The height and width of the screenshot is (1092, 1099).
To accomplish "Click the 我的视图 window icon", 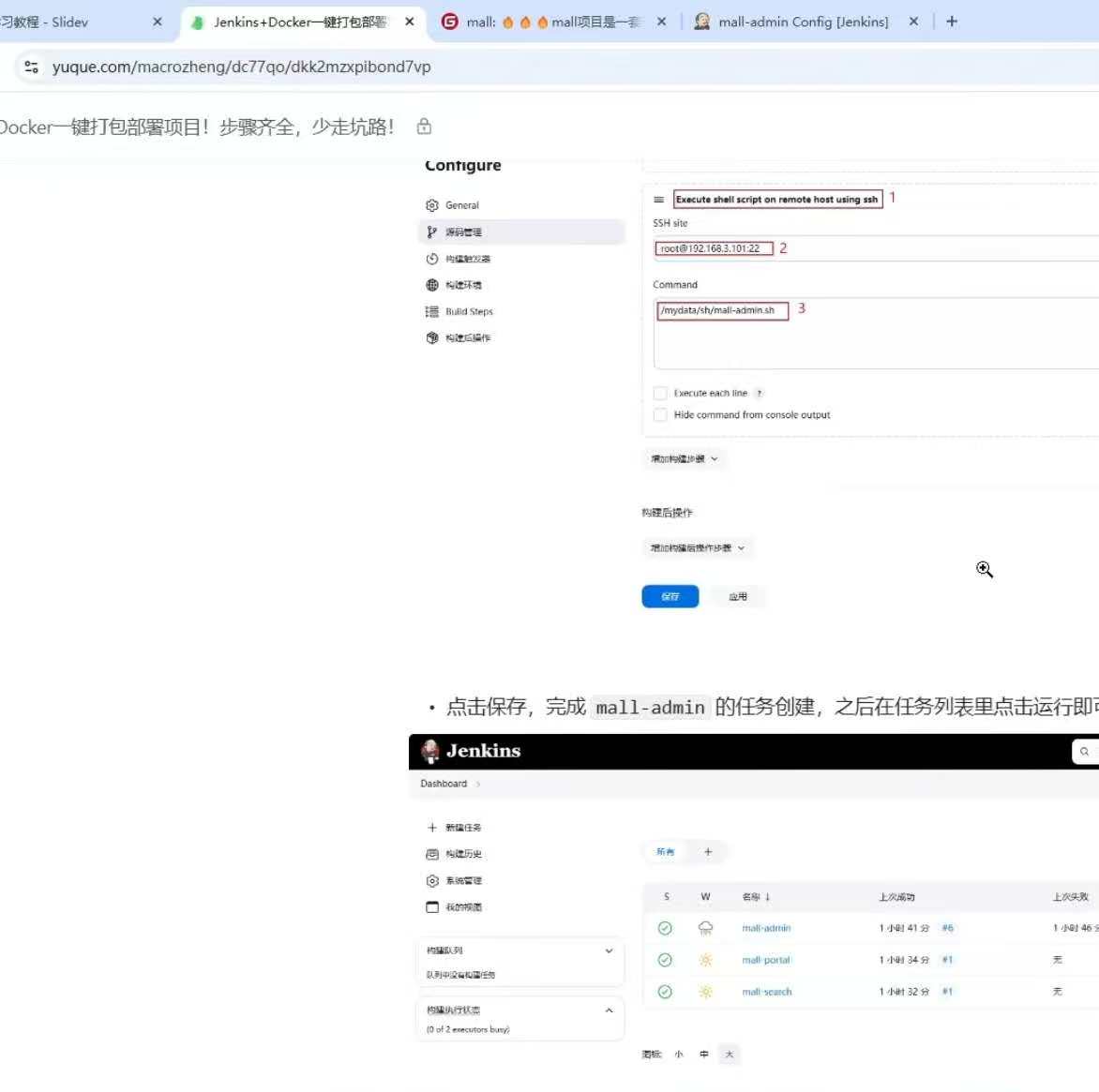I will 431,907.
